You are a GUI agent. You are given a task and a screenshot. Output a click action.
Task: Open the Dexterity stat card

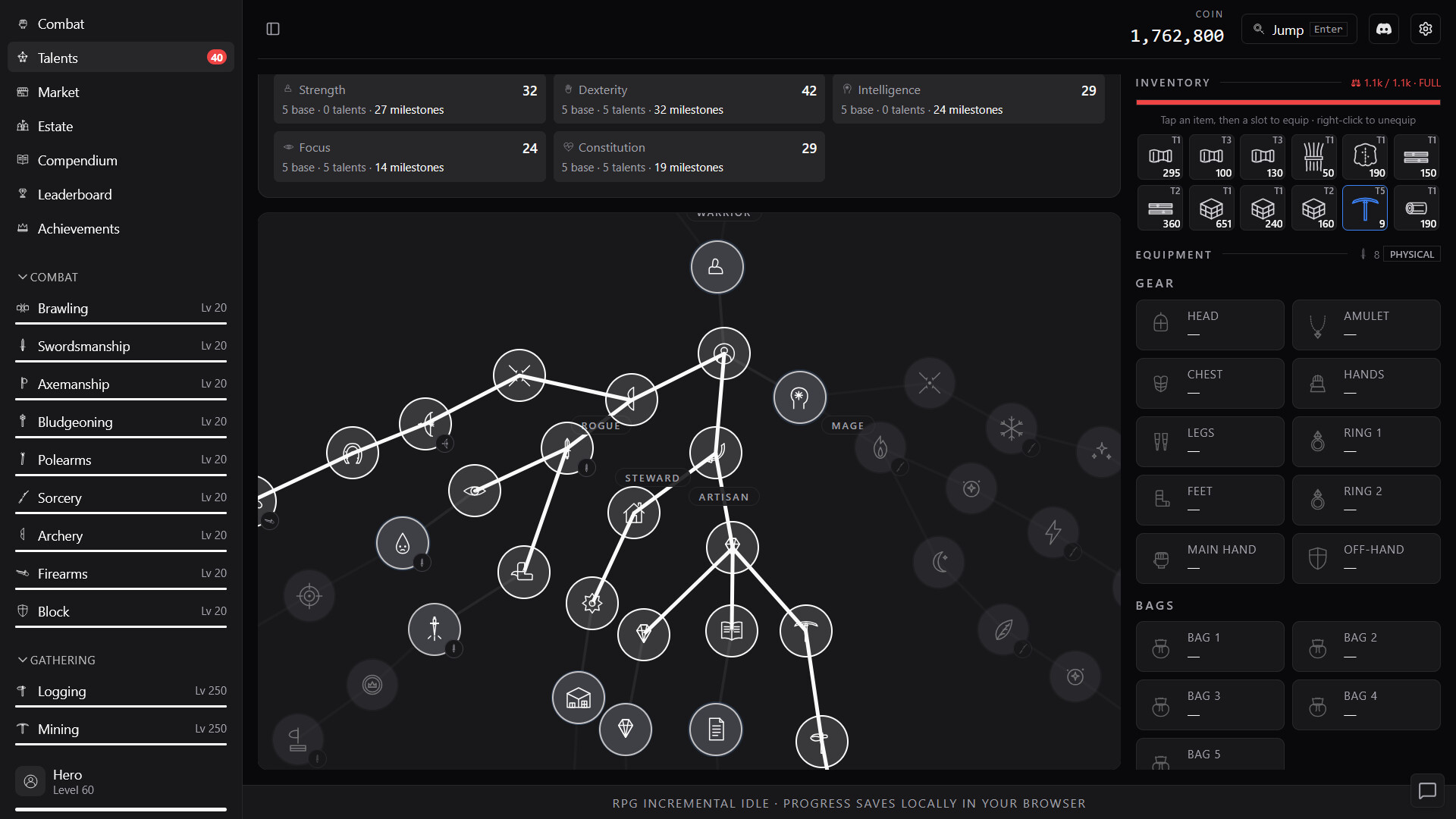(689, 99)
